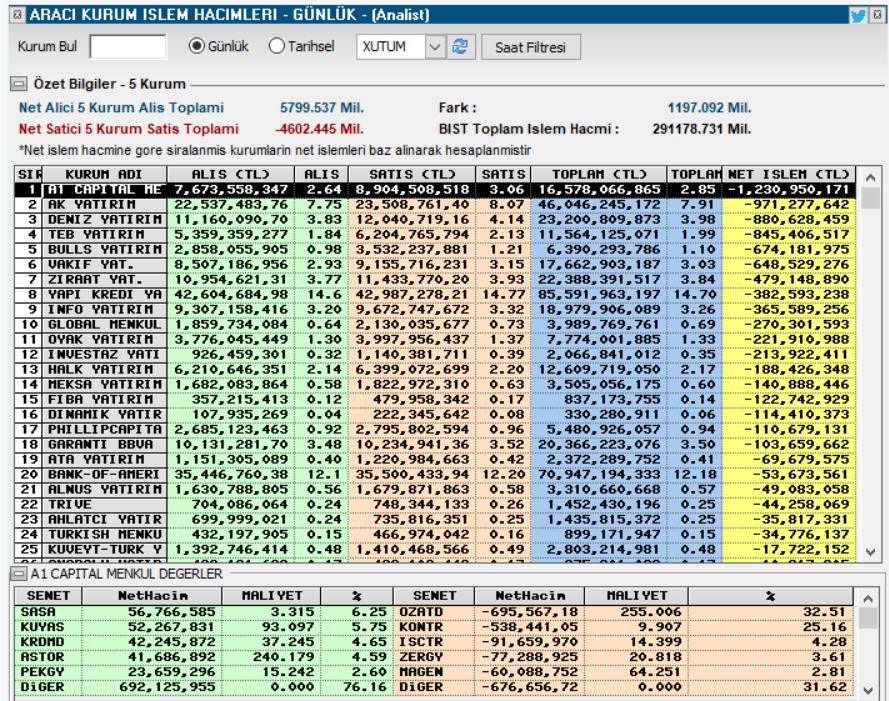Sort by ALIS (TL) column header

(x=231, y=174)
